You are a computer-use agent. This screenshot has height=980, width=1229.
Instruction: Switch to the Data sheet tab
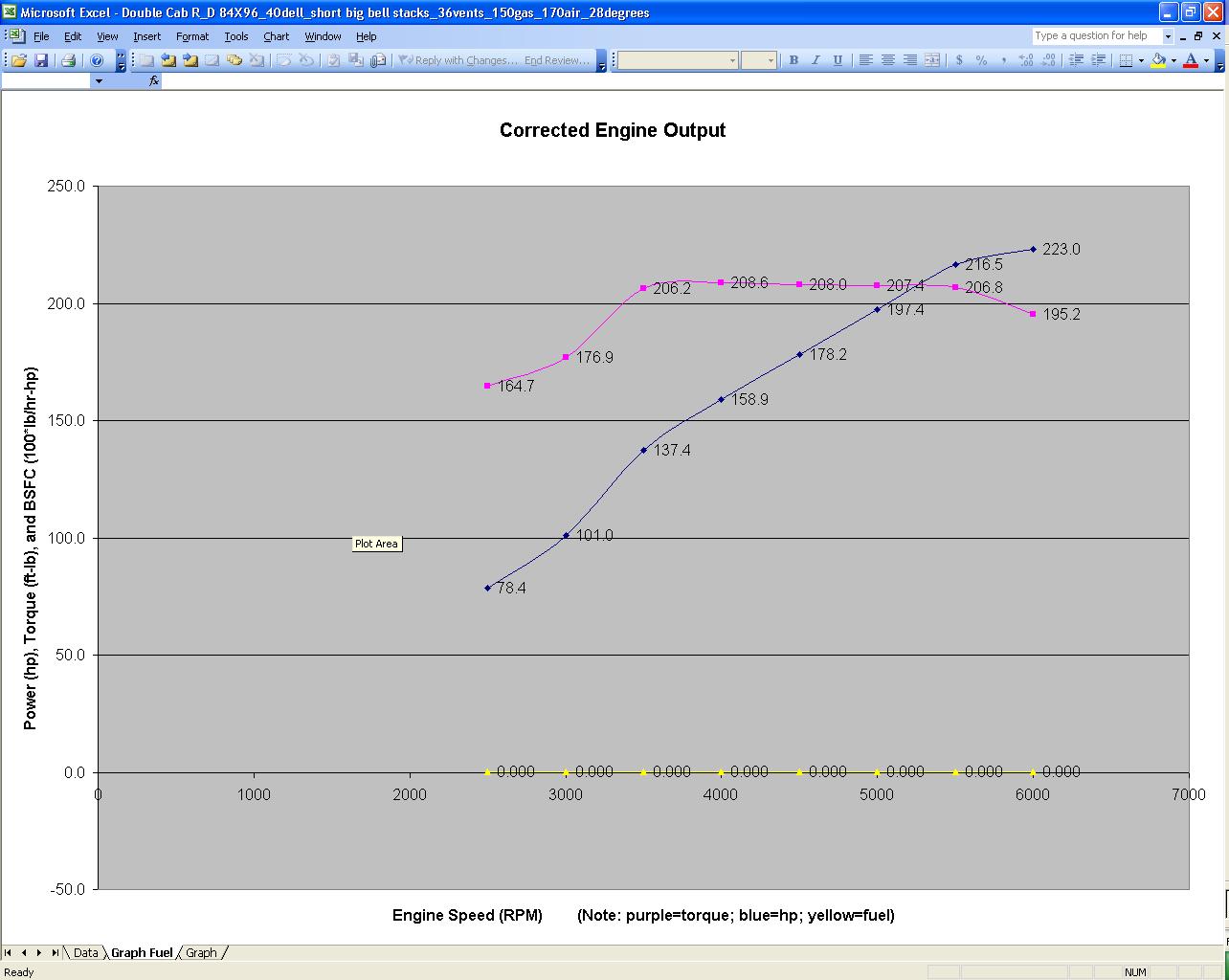[x=86, y=952]
